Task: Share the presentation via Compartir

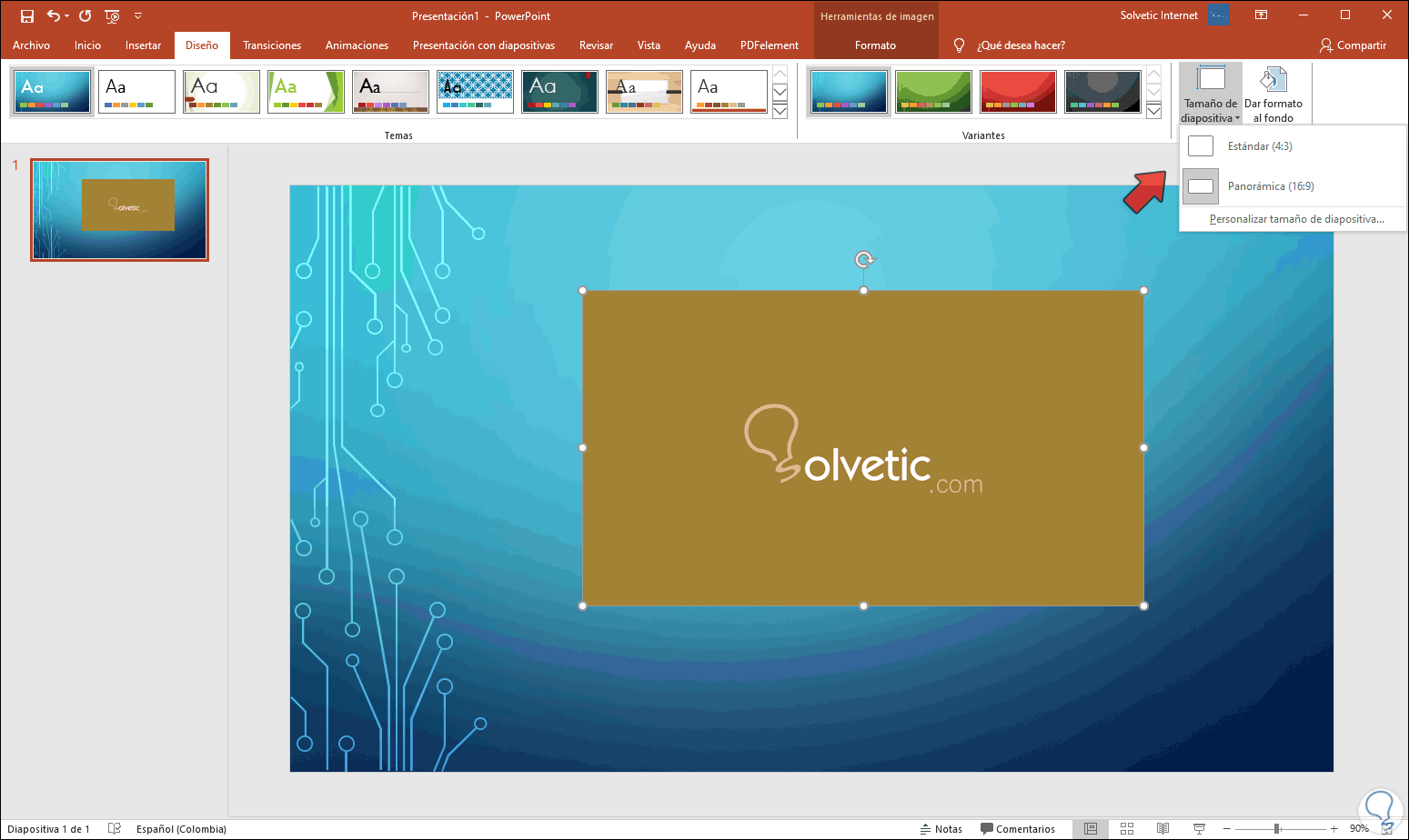Action: click(1353, 45)
